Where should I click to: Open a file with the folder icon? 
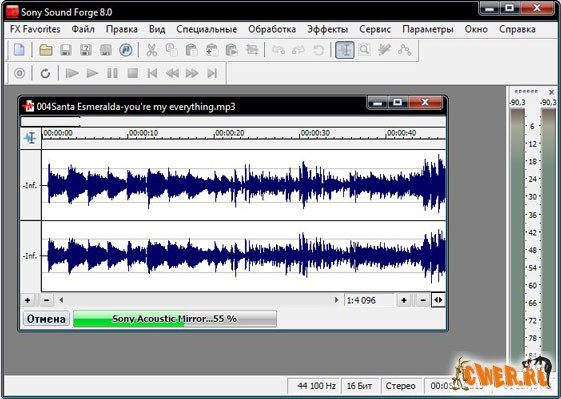pyautogui.click(x=46, y=50)
